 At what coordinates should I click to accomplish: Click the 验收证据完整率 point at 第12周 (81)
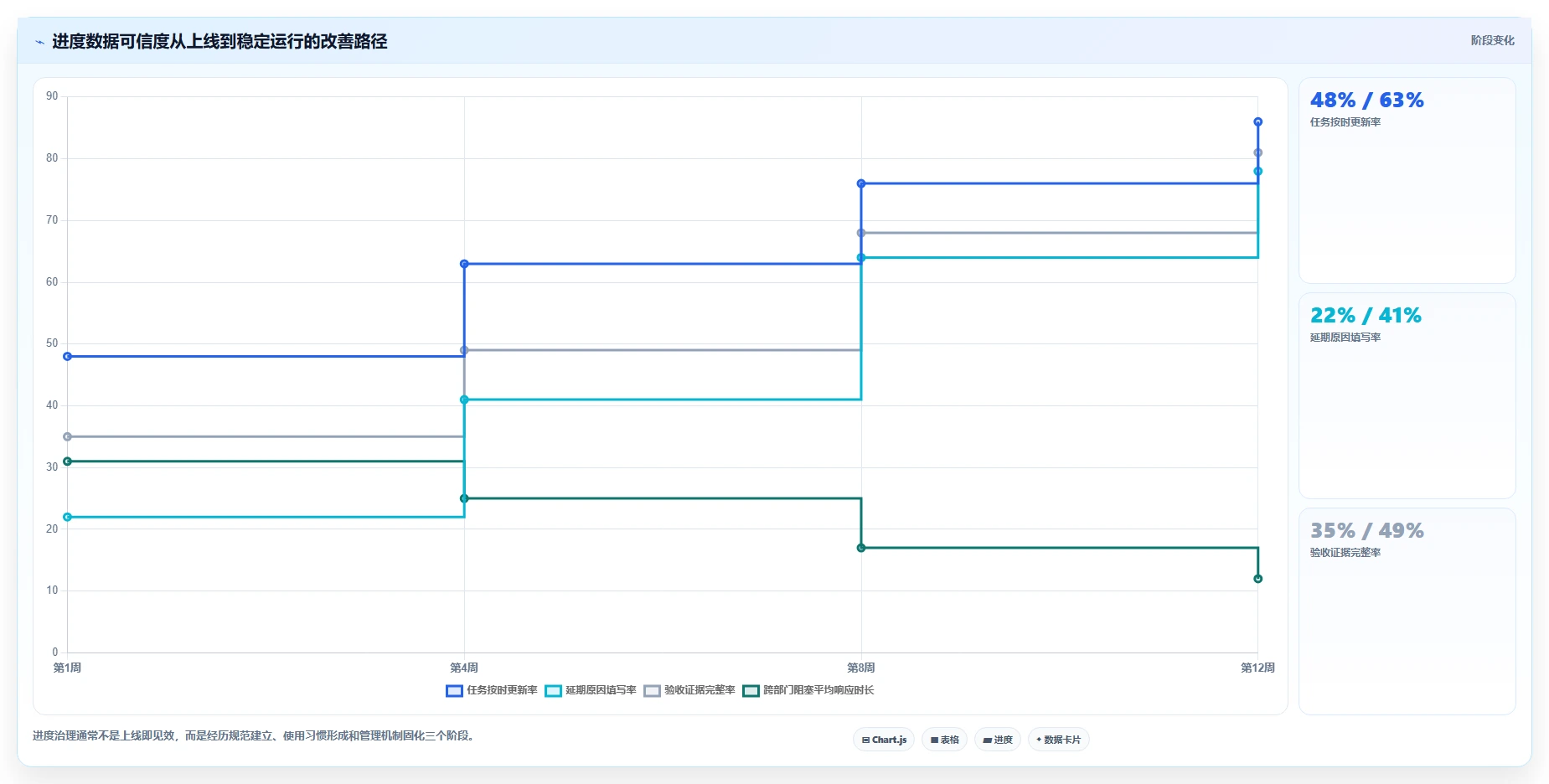coord(1257,153)
